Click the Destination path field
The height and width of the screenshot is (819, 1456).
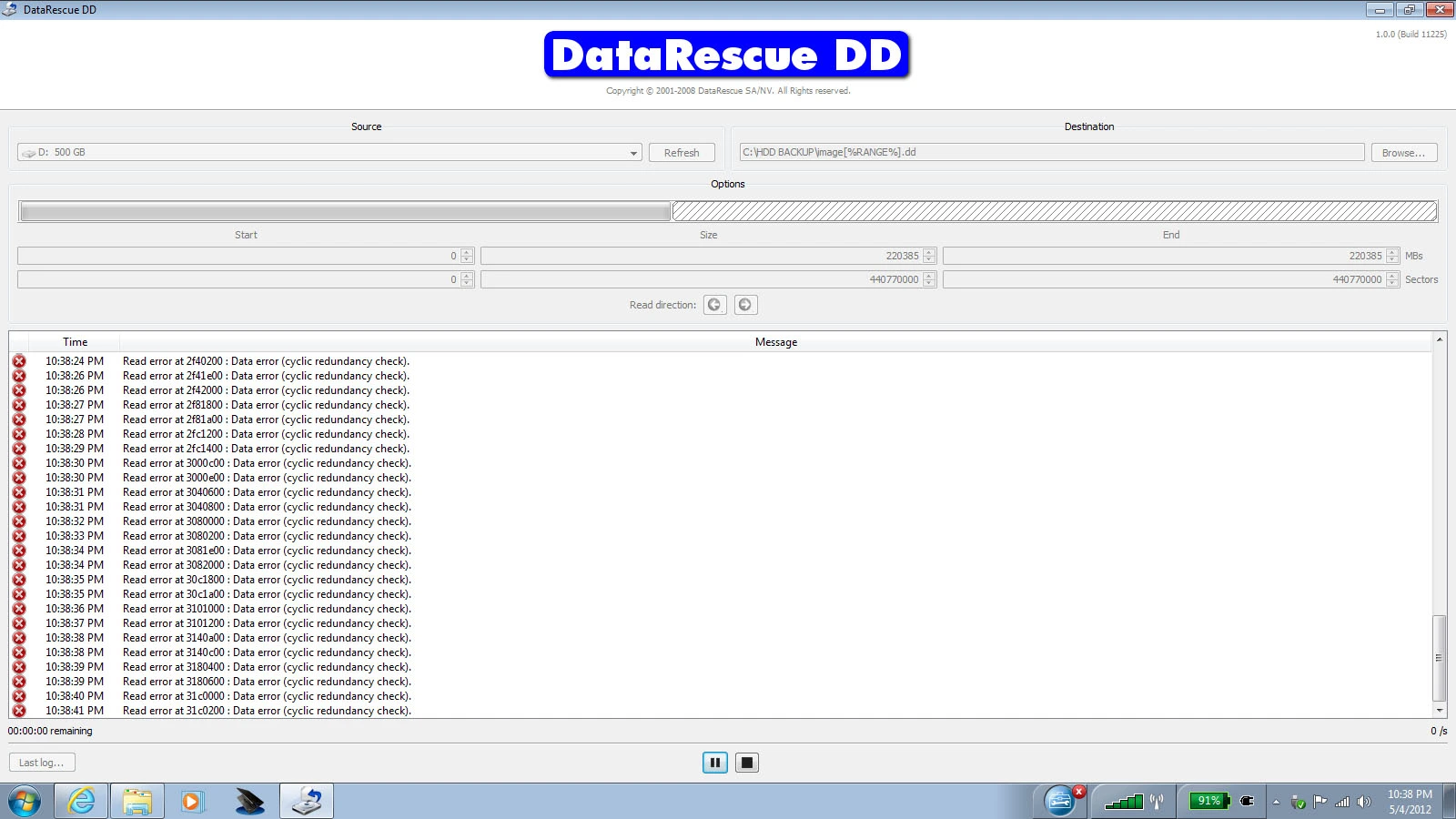1051,152
